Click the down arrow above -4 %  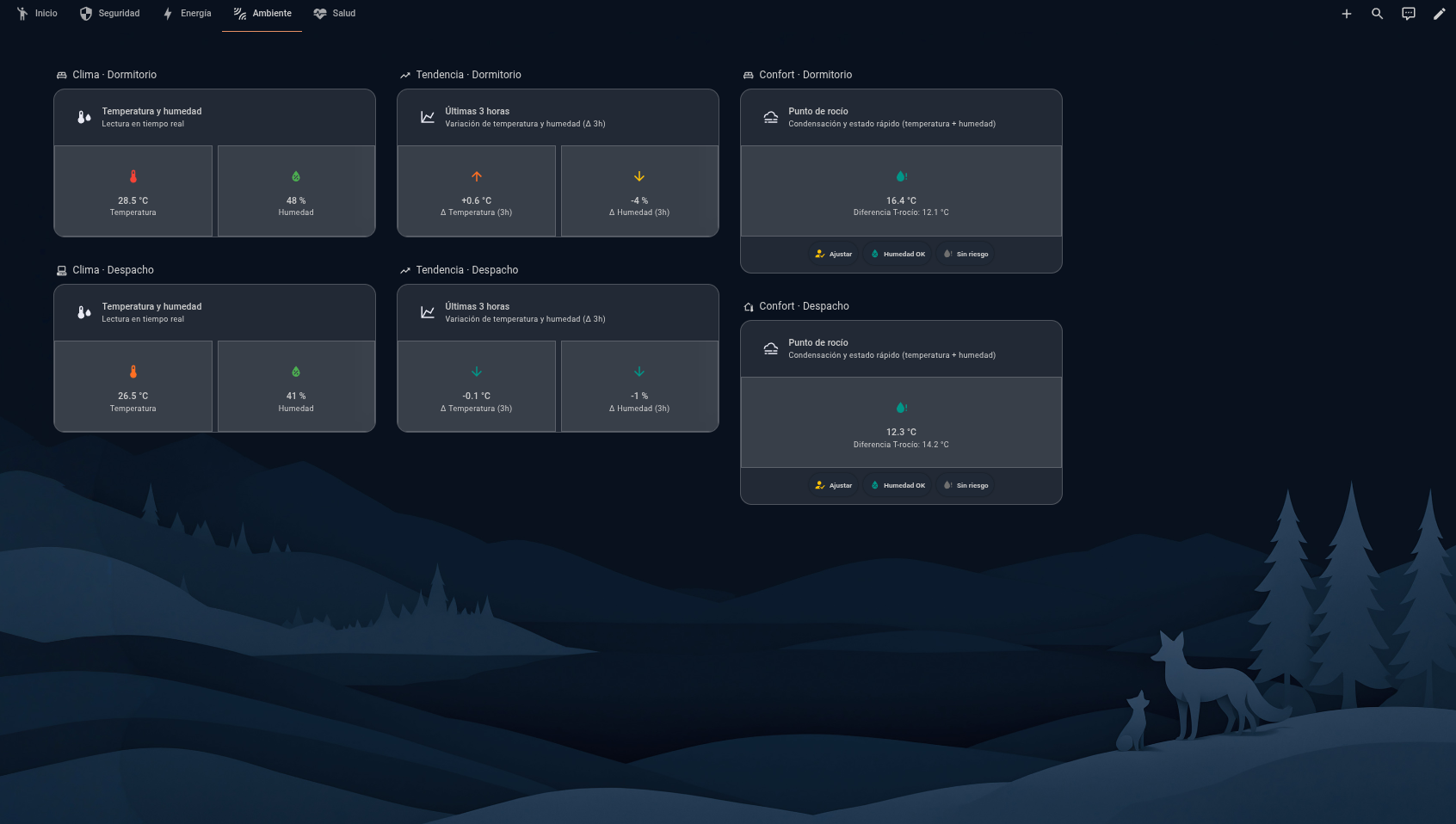(639, 176)
